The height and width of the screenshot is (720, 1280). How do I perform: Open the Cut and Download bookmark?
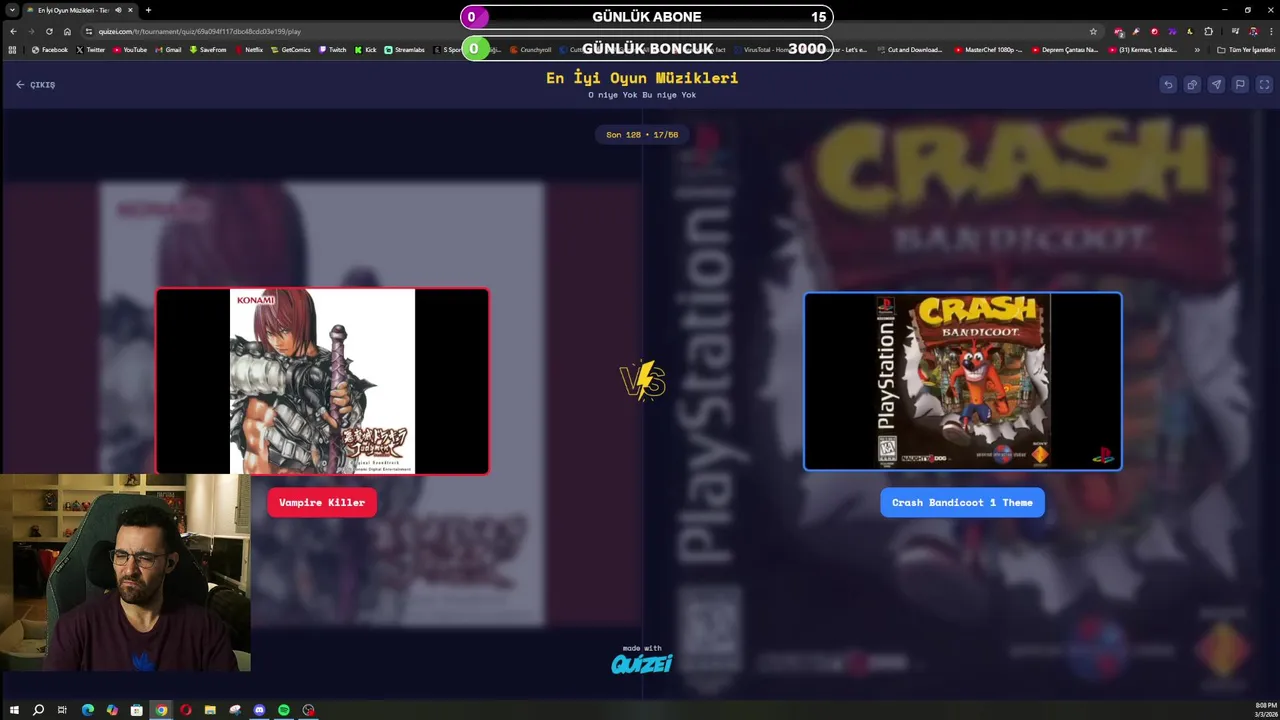pos(910,50)
